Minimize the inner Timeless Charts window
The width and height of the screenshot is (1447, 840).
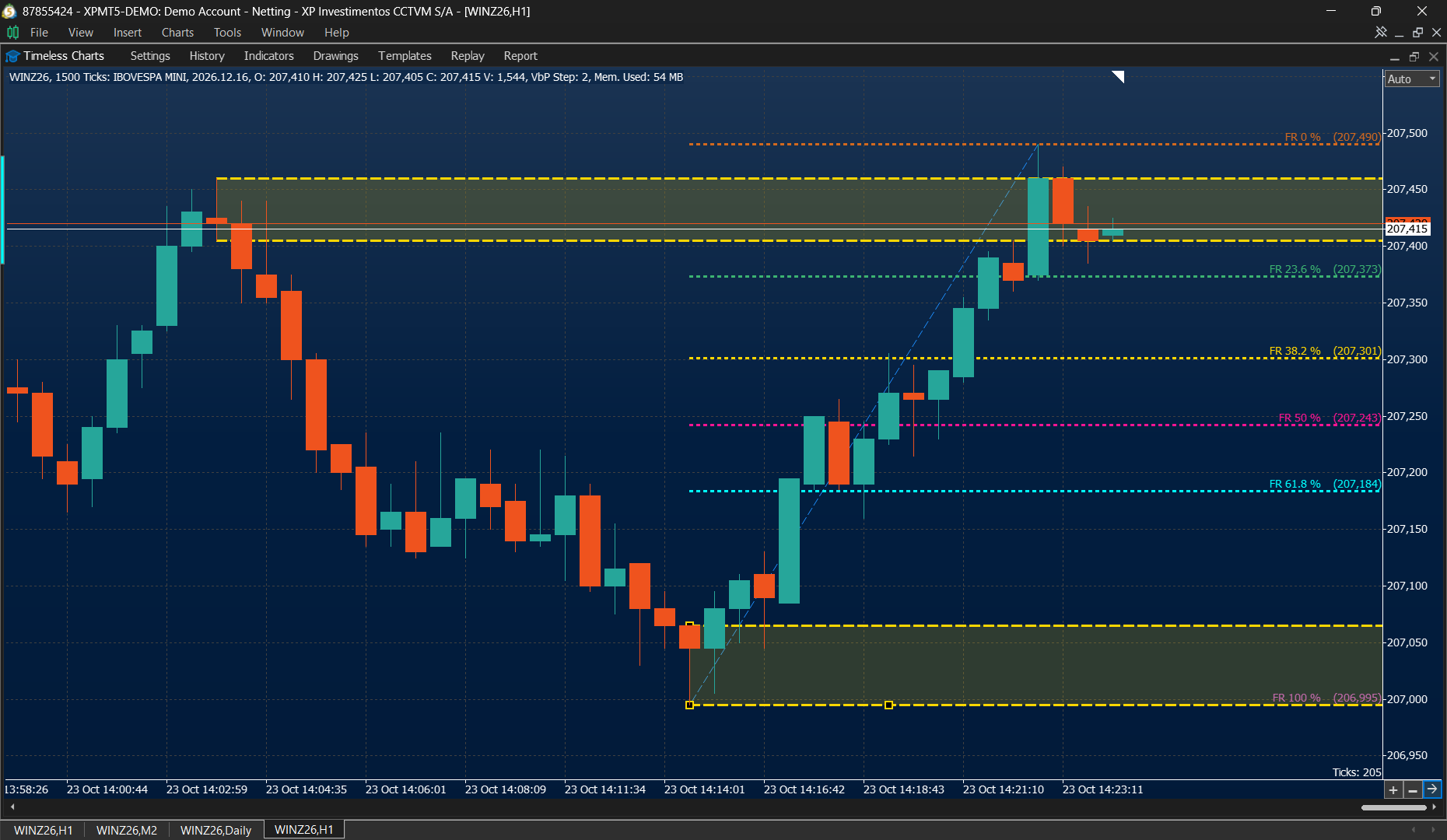[x=1395, y=57]
